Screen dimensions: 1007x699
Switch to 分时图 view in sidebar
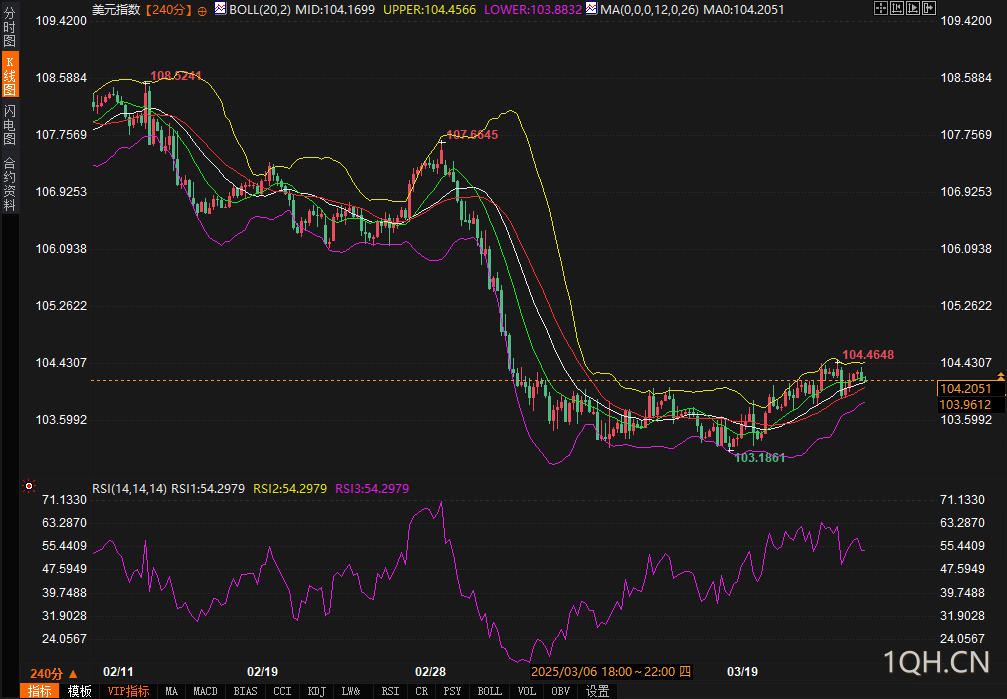pos(10,27)
